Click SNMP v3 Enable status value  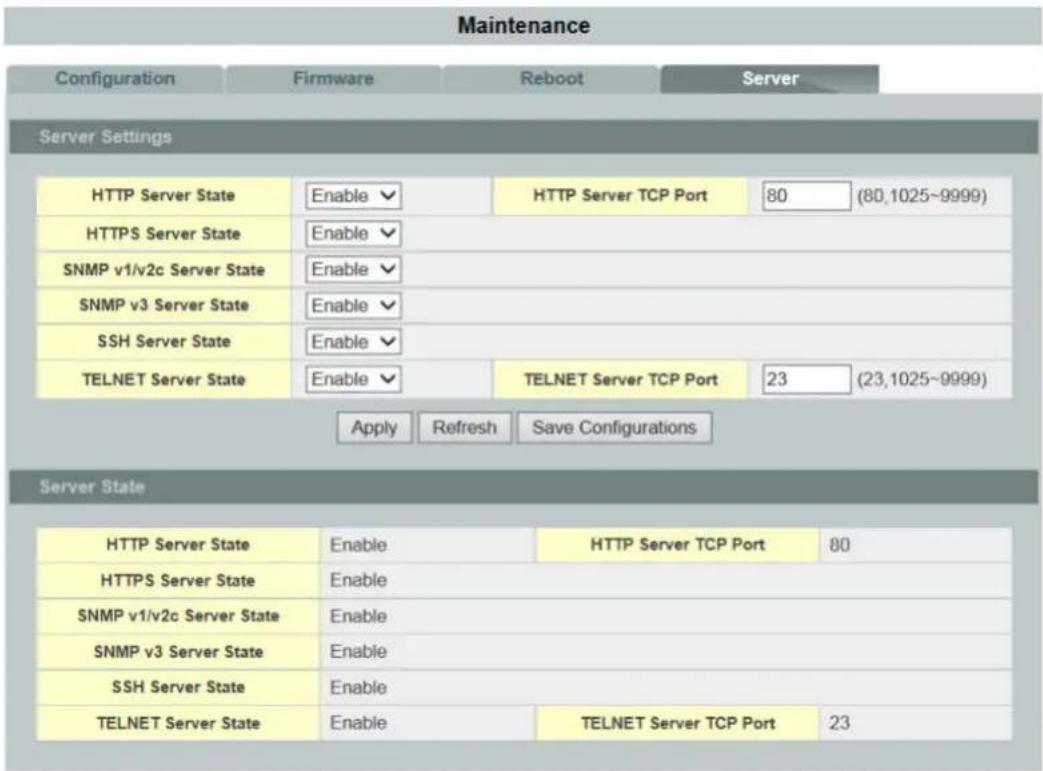[359, 651]
